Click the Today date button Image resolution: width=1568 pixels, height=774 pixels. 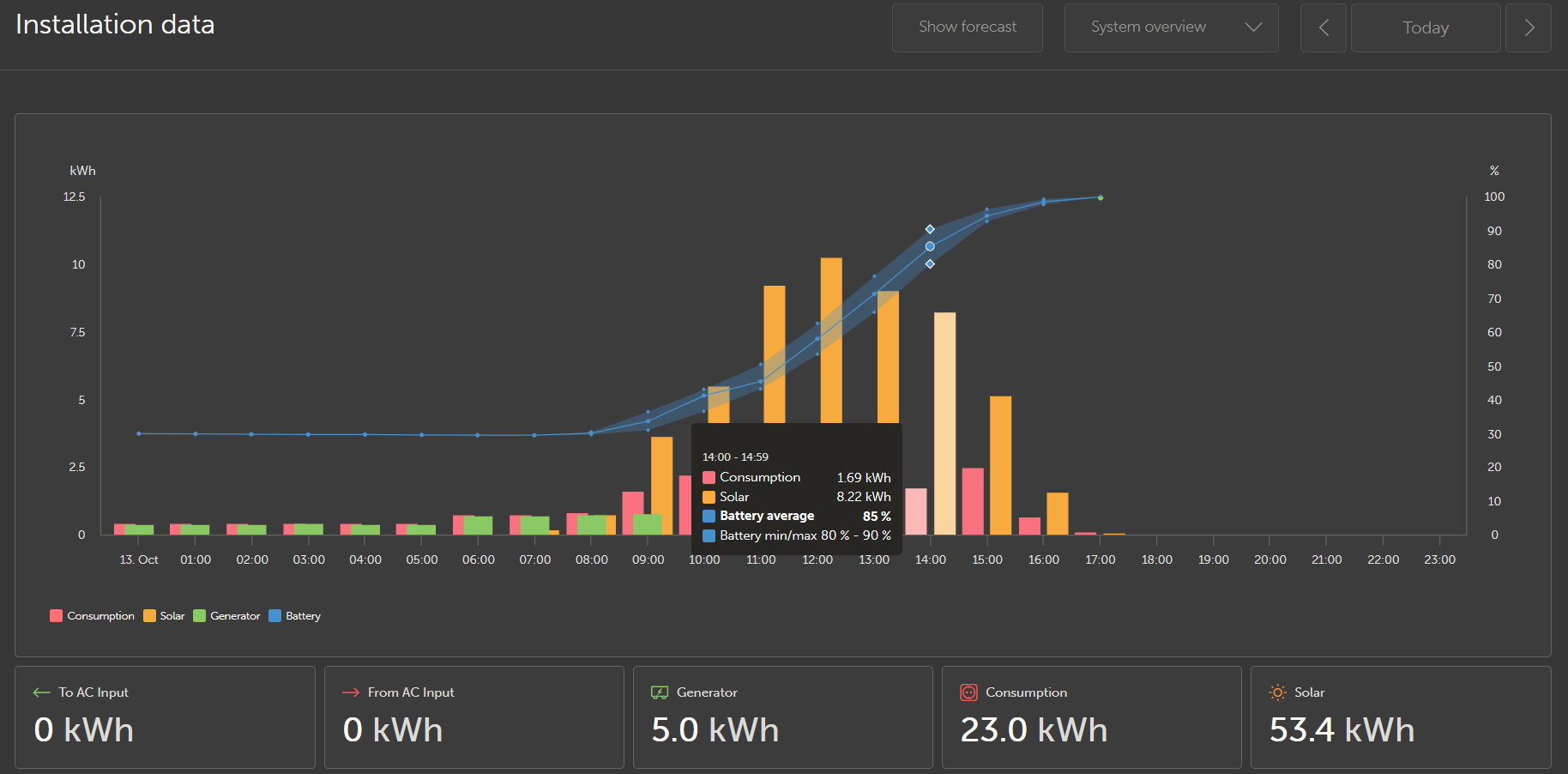tap(1425, 27)
